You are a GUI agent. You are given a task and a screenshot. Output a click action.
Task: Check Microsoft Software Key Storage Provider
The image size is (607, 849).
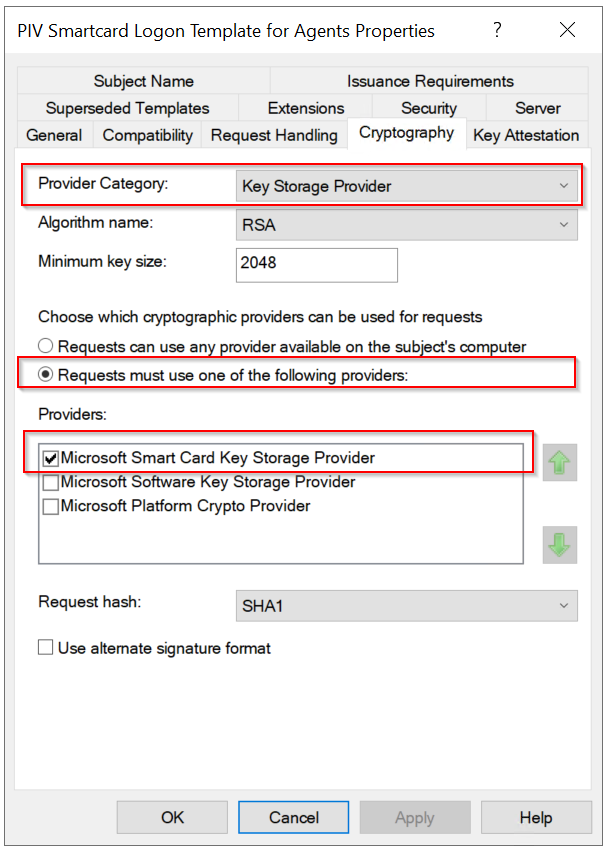click(51, 482)
